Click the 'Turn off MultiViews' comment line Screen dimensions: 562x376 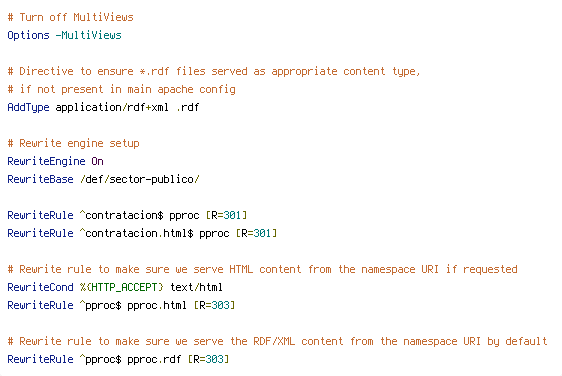click(x=71, y=17)
